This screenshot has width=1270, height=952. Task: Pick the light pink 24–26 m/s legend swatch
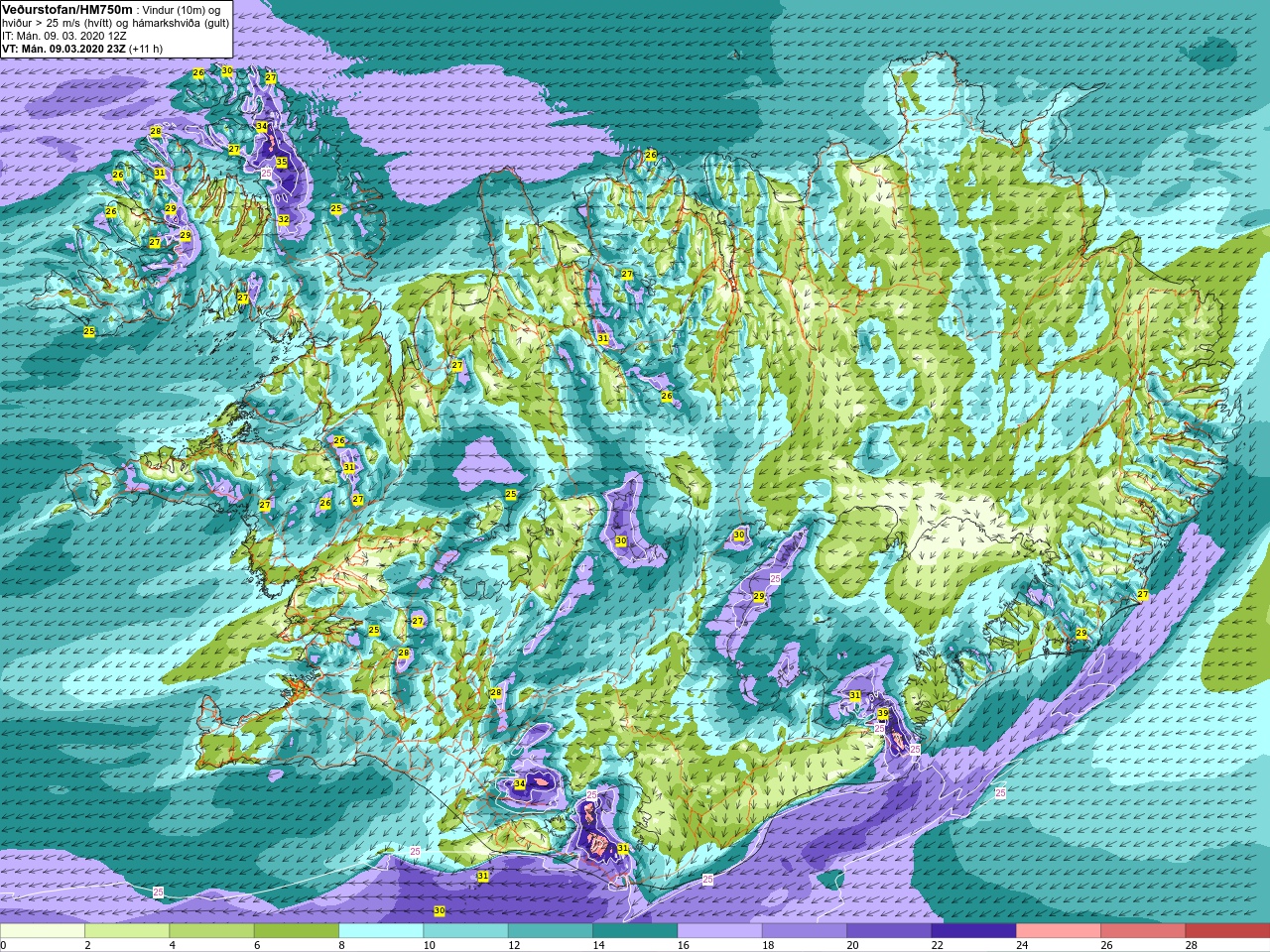point(1058,931)
